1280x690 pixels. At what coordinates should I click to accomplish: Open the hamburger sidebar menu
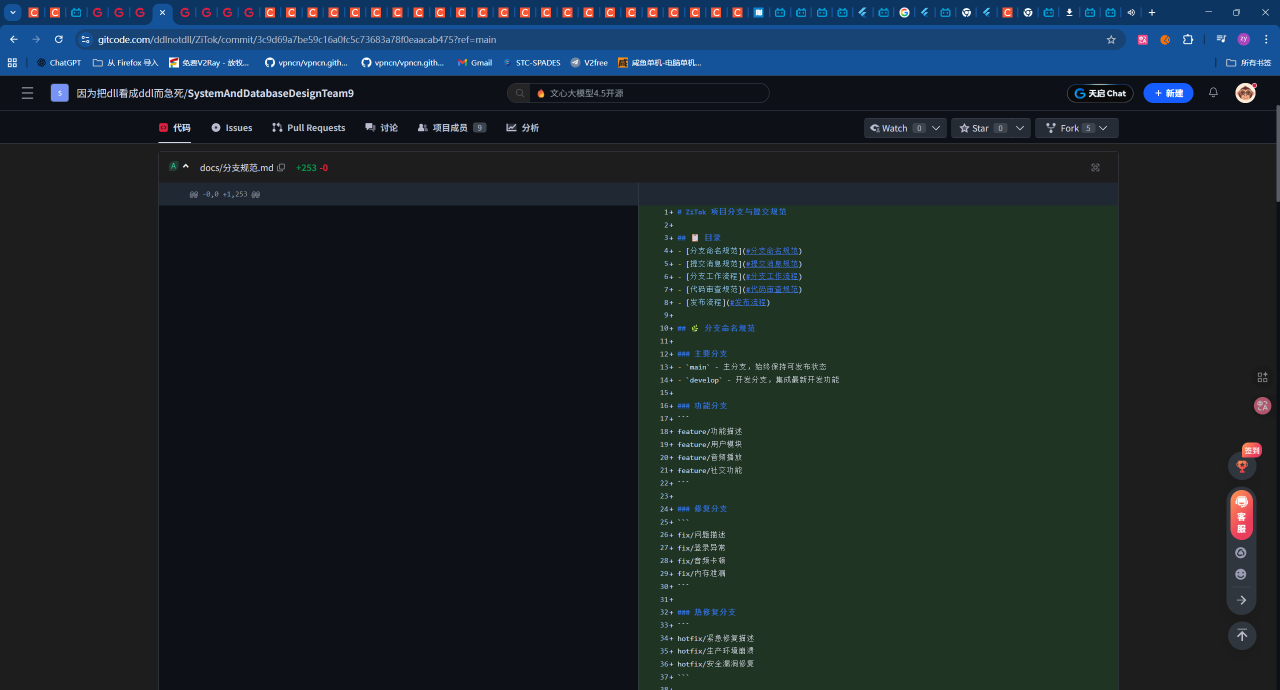[27, 93]
